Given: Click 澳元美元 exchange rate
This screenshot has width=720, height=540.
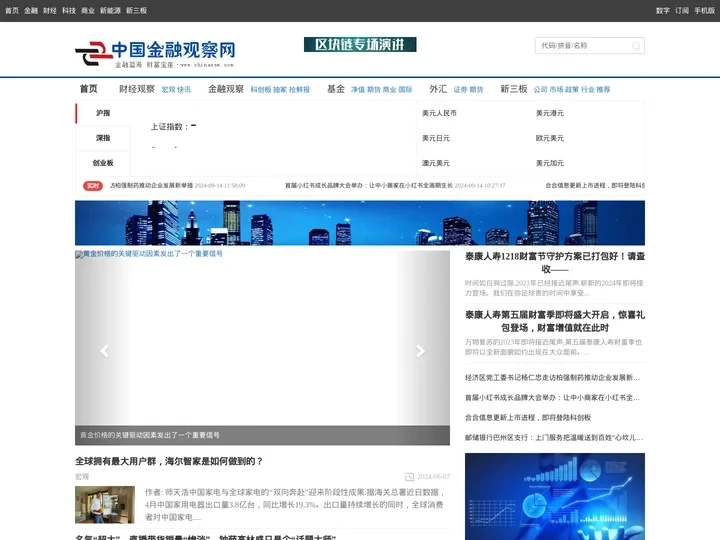Looking at the screenshot, I should pos(436,163).
